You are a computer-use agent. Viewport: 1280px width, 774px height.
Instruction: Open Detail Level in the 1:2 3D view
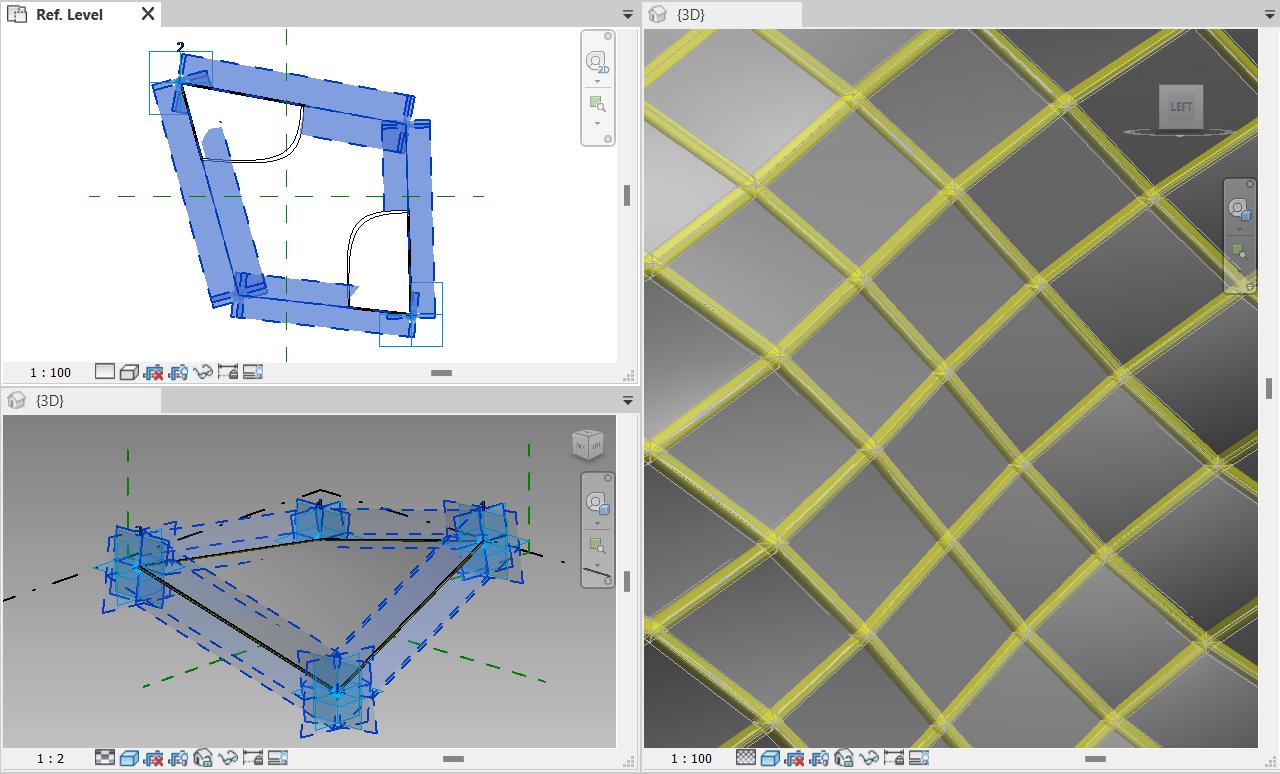(104, 758)
